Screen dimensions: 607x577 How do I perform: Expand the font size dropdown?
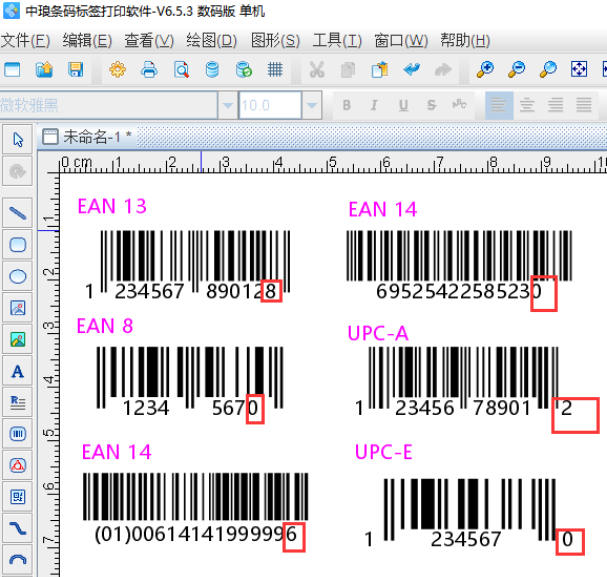click(312, 106)
